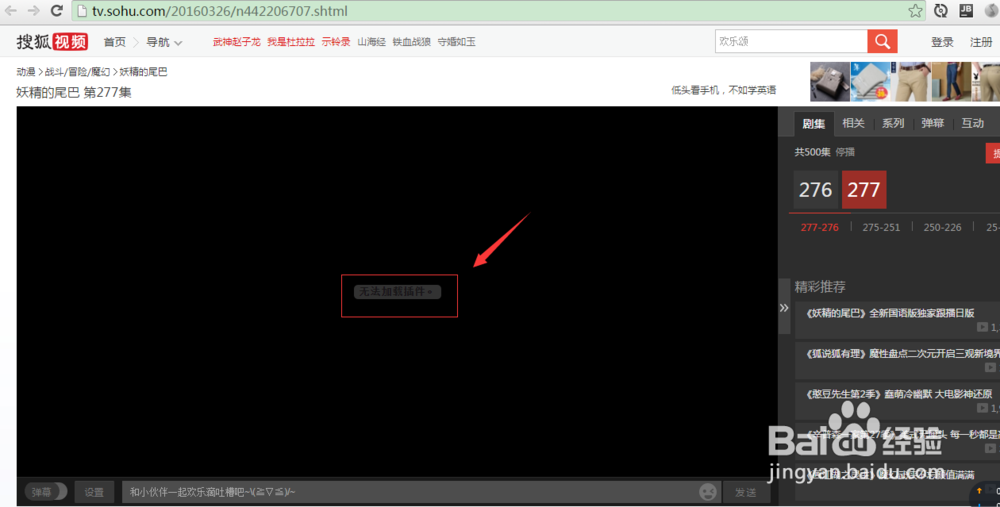Click 注册 to register
Viewport: 1000px width, 507px height.
[x=981, y=42]
